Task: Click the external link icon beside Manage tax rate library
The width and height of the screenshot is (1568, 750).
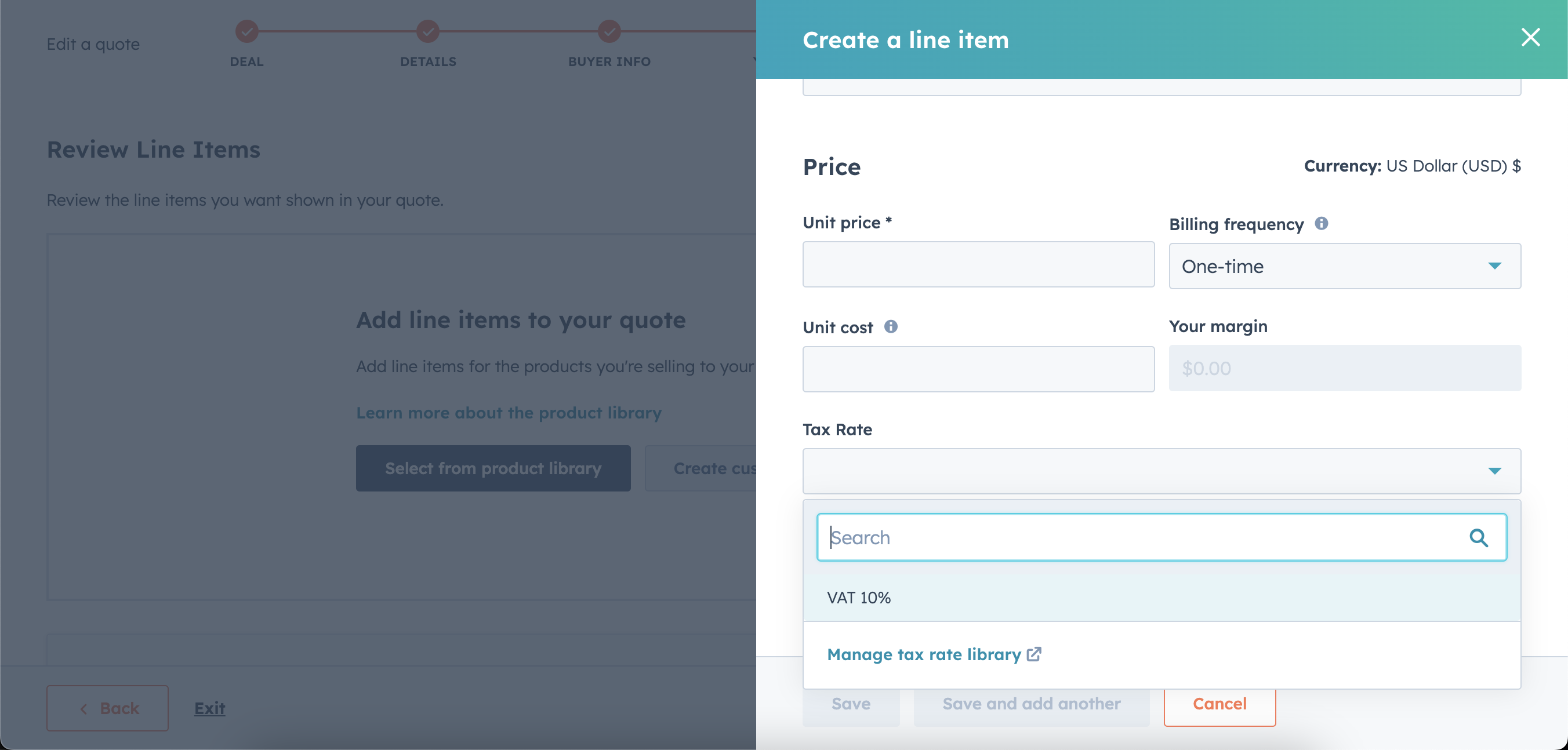Action: point(1033,654)
